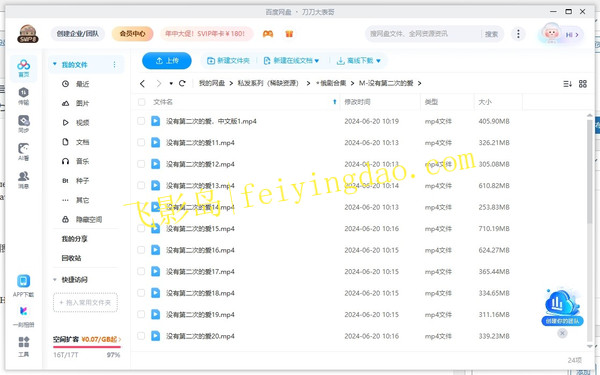This screenshot has height=375, width=600.
Task: Click the 会员中心 button
Action: click(x=132, y=34)
